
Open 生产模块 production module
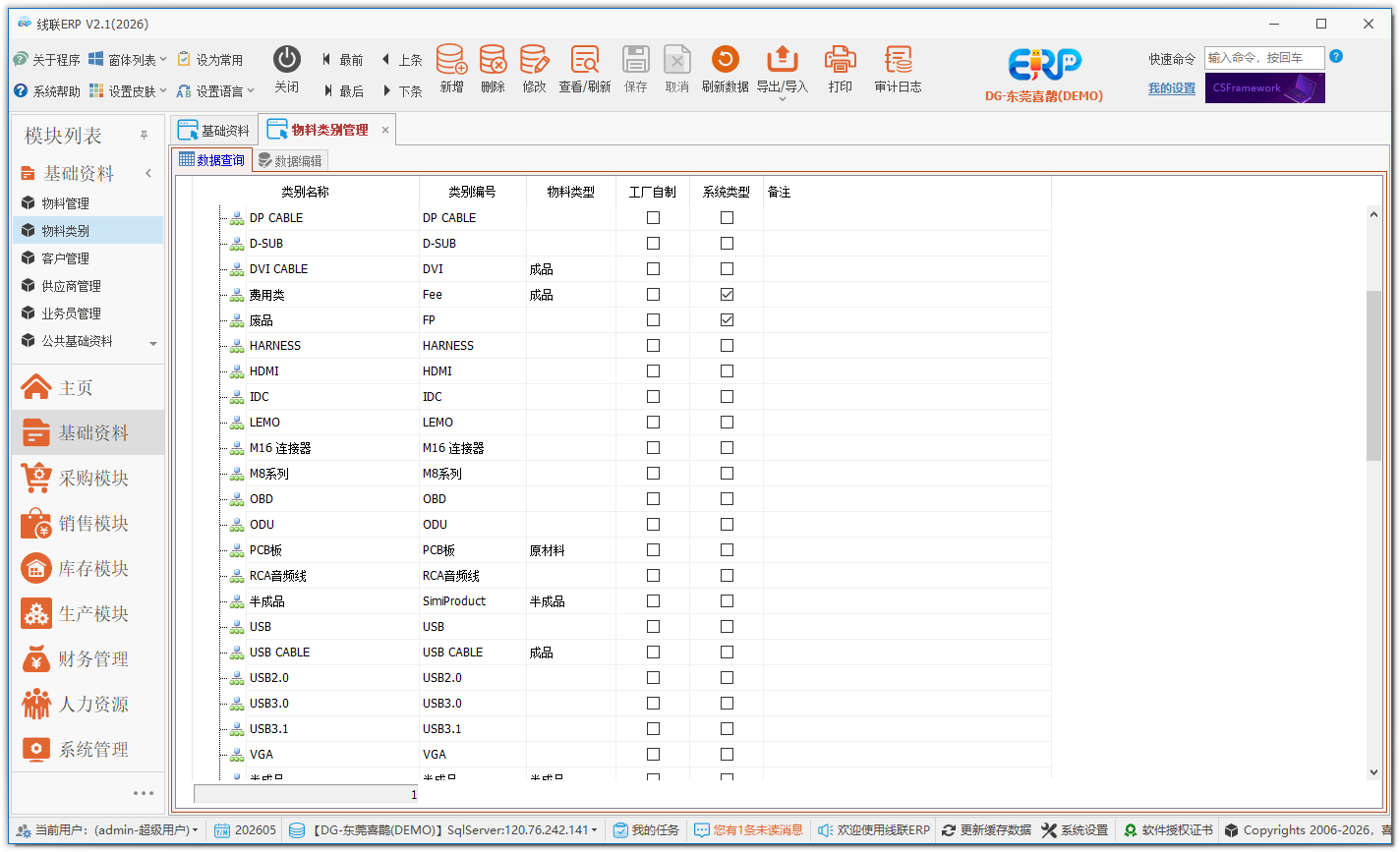click(x=87, y=614)
